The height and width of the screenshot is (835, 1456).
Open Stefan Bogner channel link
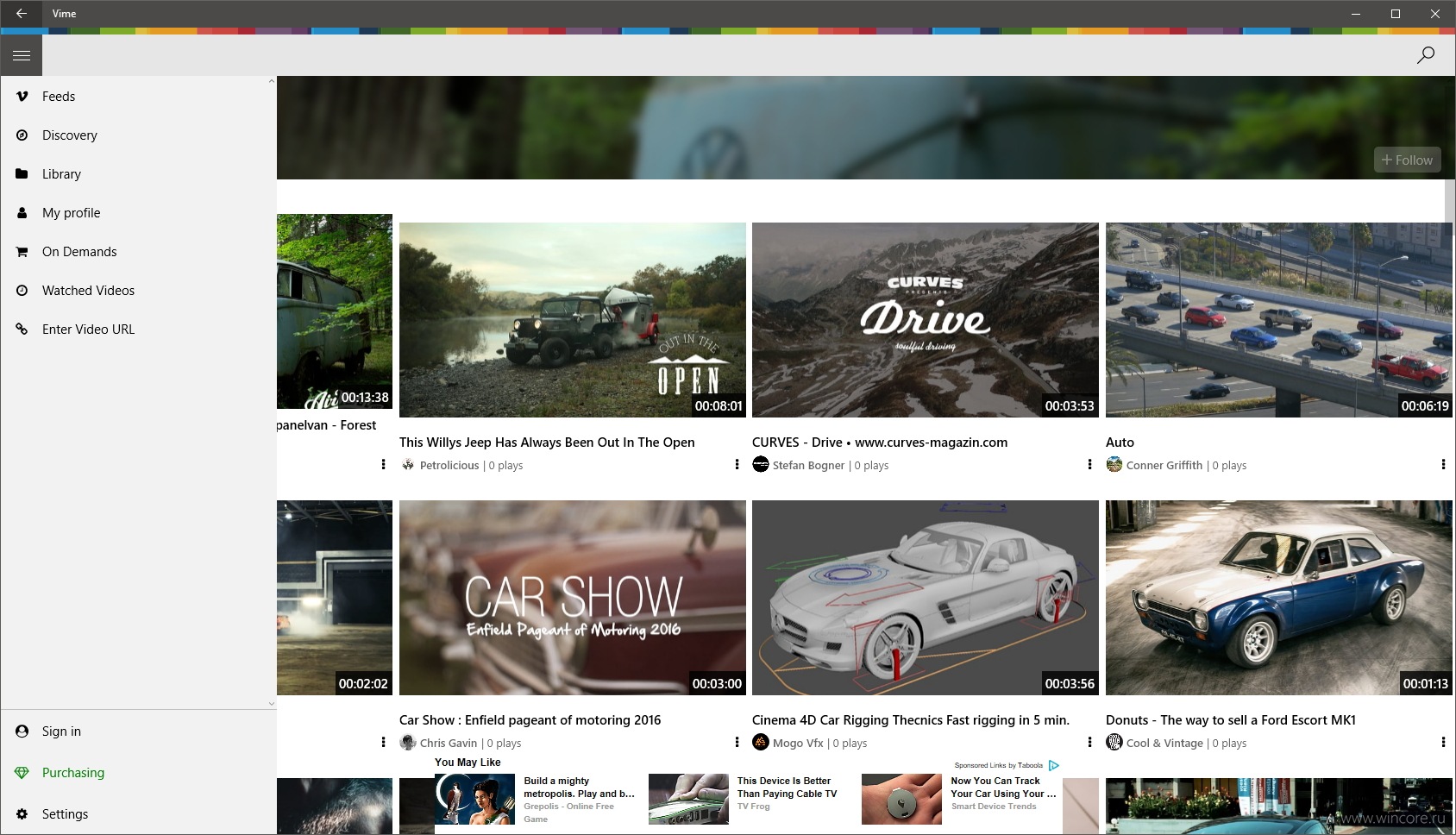click(809, 465)
